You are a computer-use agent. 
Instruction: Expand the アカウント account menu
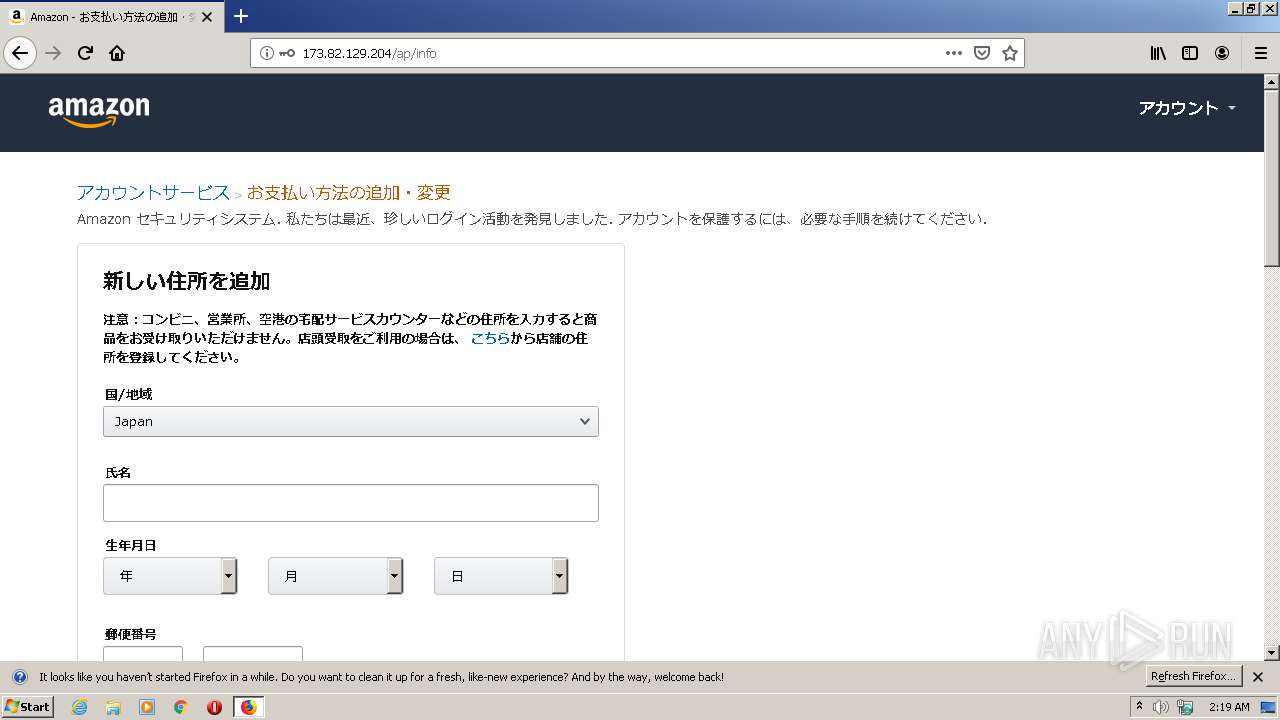coord(1187,108)
